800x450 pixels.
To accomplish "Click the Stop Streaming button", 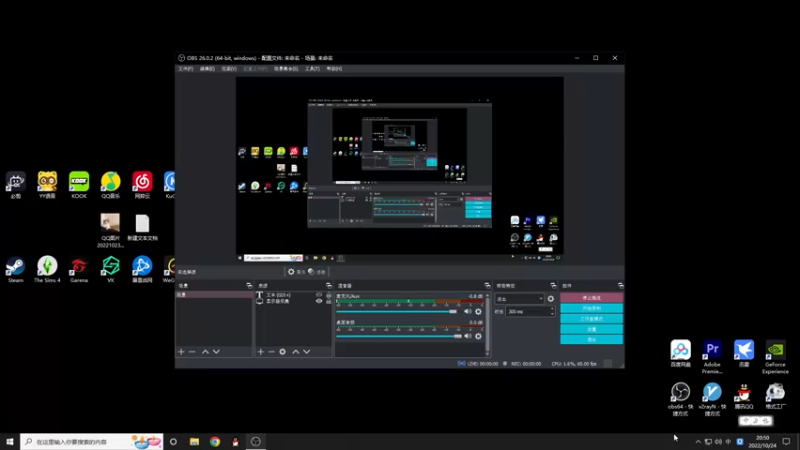I will [x=591, y=297].
